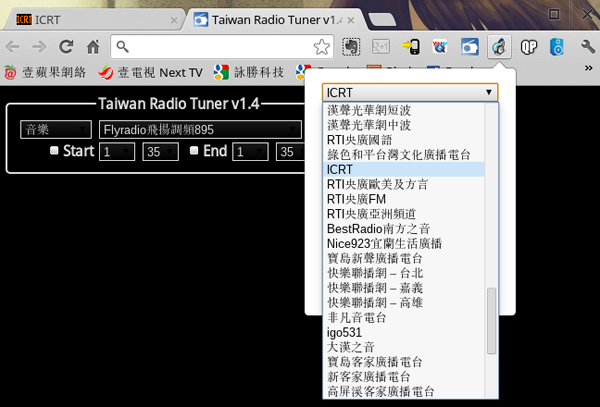
Task: Bookmark the page with the star icon
Action: pyautogui.click(x=321, y=47)
